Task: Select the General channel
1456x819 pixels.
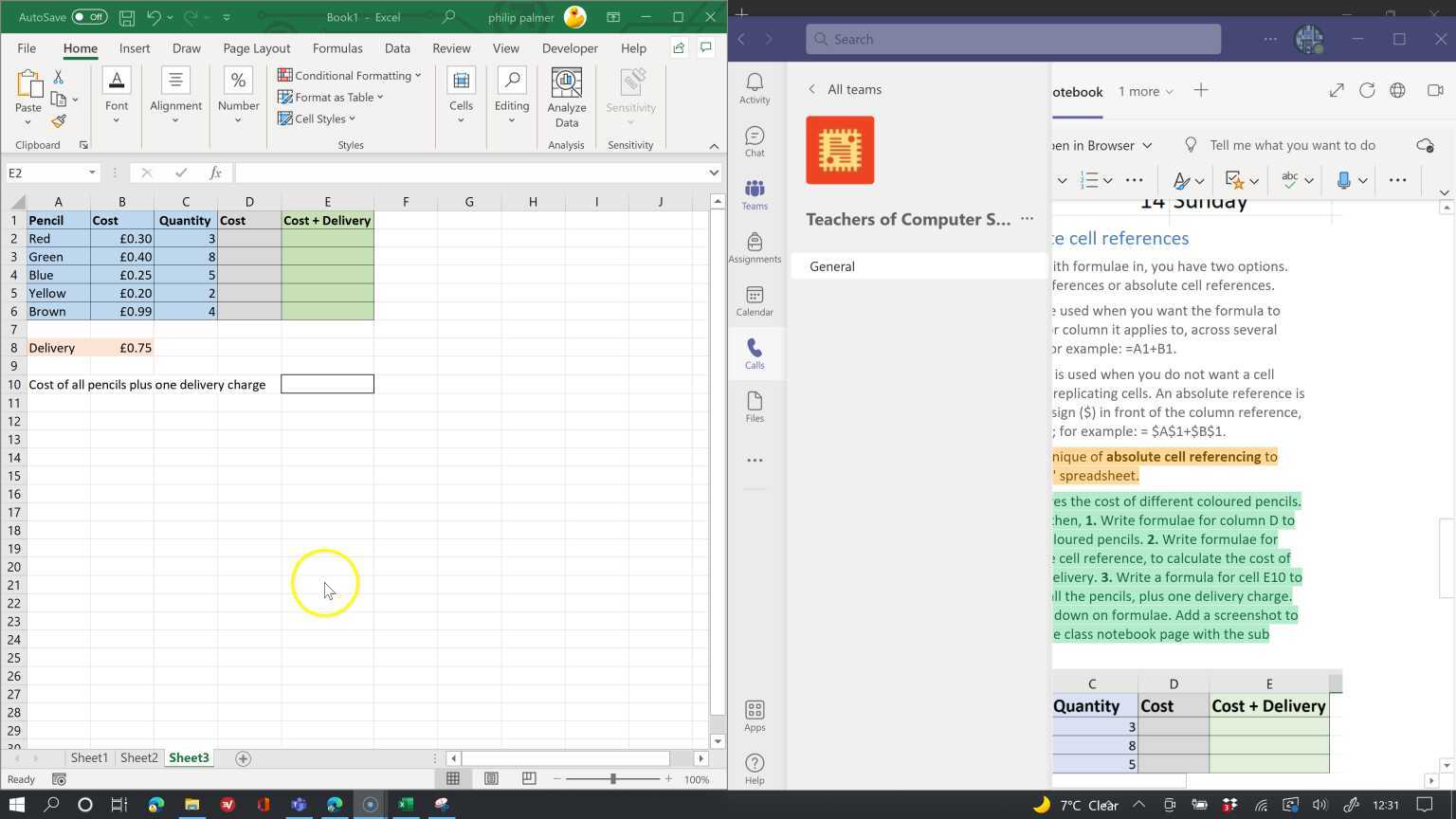Action: tap(919, 266)
